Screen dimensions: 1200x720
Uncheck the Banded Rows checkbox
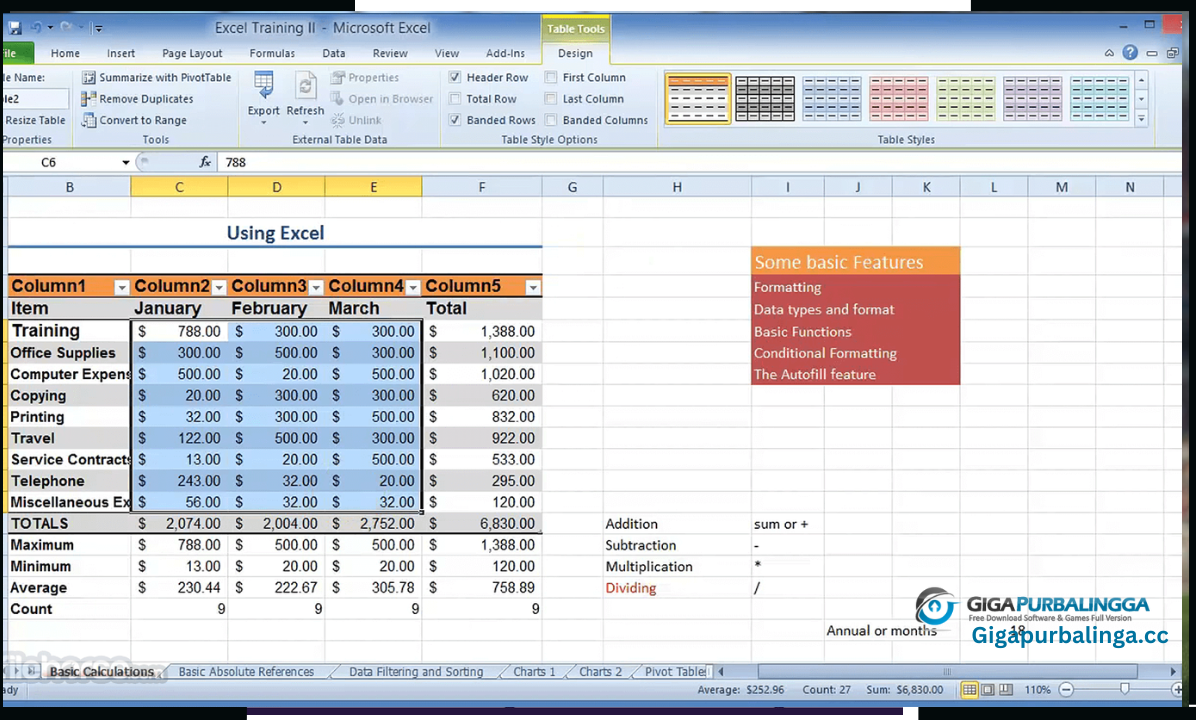pos(455,120)
